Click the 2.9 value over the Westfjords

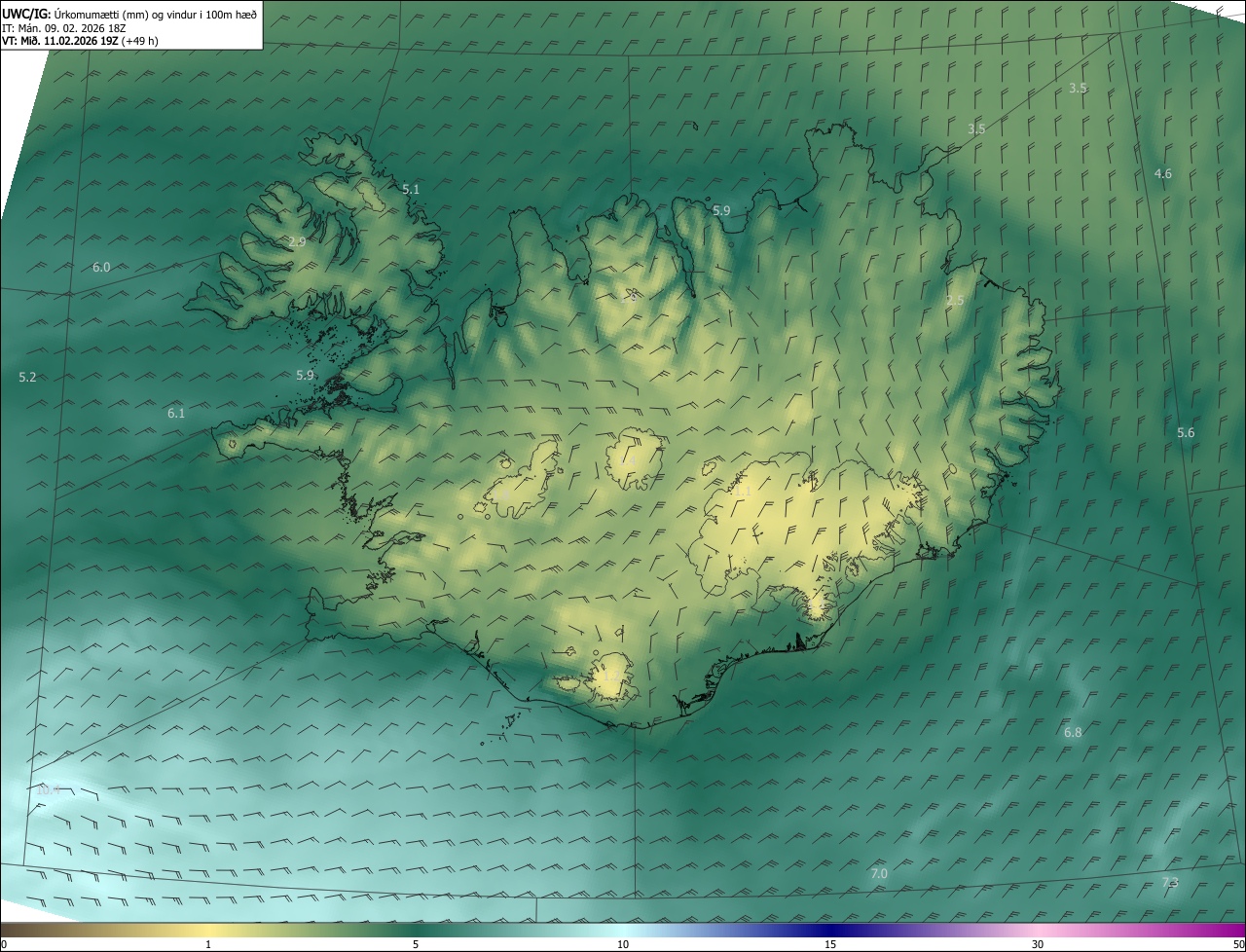[297, 241]
